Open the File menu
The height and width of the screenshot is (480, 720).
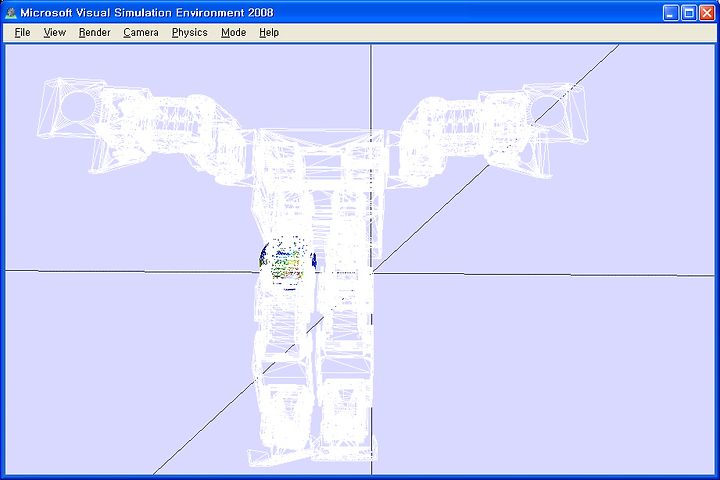point(22,33)
